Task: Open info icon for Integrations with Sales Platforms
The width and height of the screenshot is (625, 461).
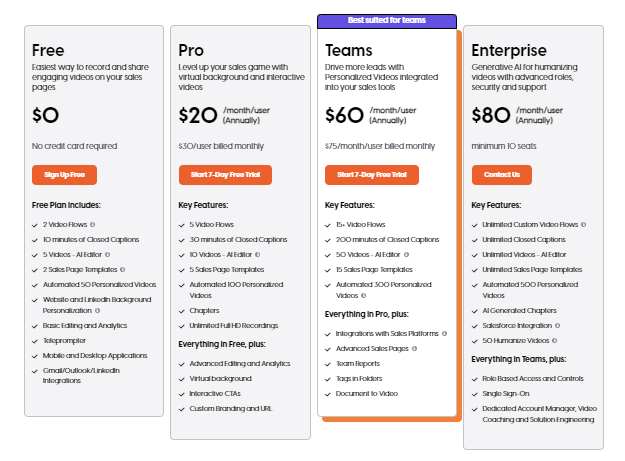Action: tap(444, 332)
